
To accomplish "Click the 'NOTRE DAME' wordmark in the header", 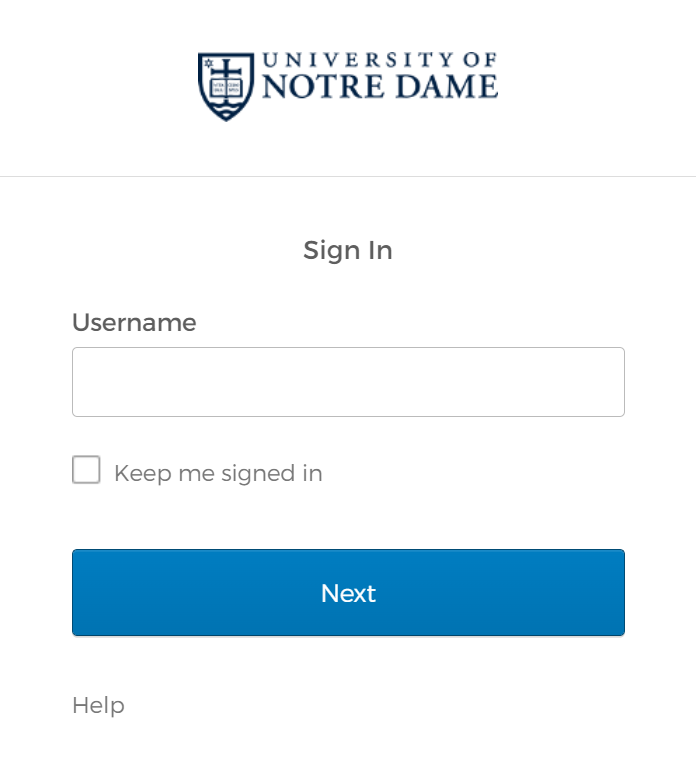I will [379, 88].
